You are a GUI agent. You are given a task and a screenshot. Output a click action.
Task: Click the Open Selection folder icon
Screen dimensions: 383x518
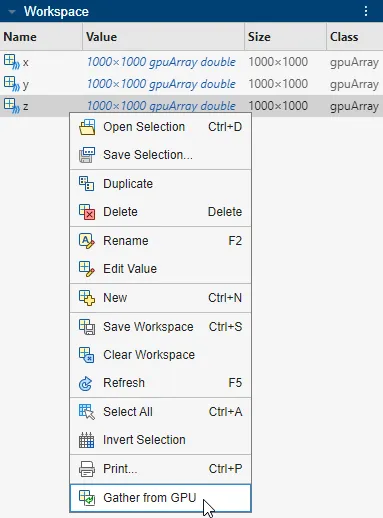87,127
